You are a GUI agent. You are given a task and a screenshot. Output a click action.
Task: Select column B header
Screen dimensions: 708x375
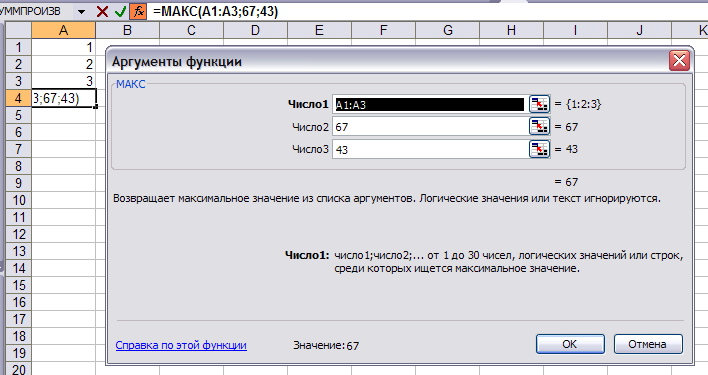tap(127, 30)
